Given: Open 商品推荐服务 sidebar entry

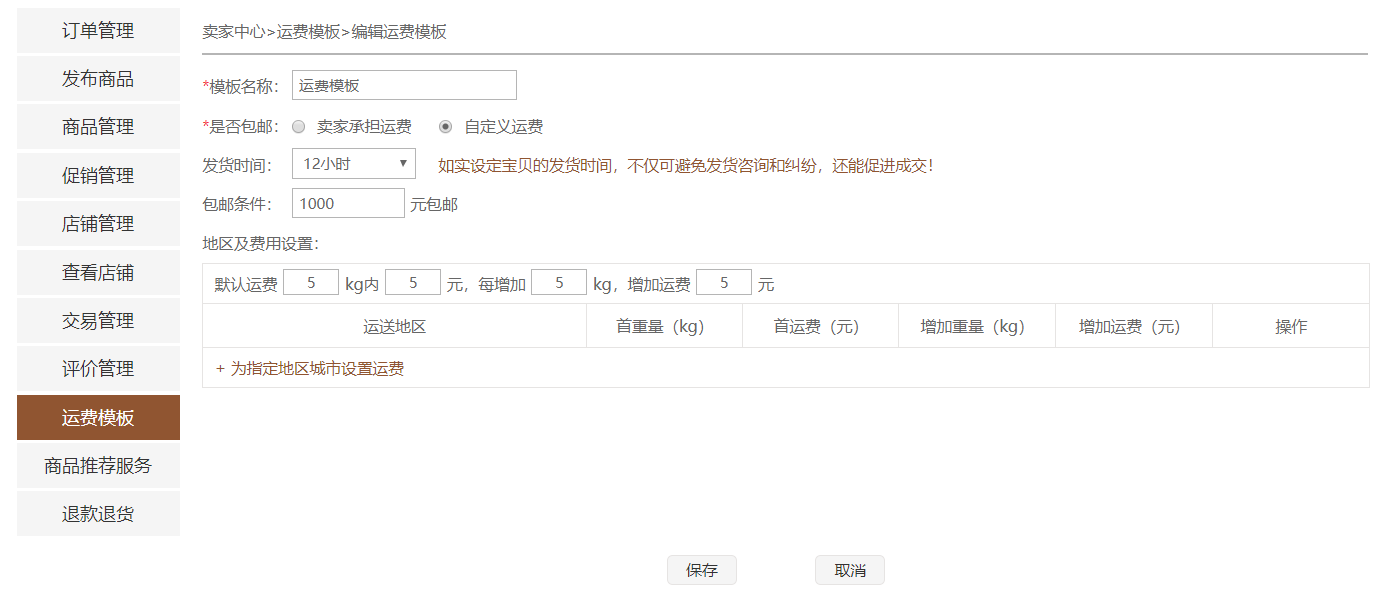Looking at the screenshot, I should click(98, 466).
